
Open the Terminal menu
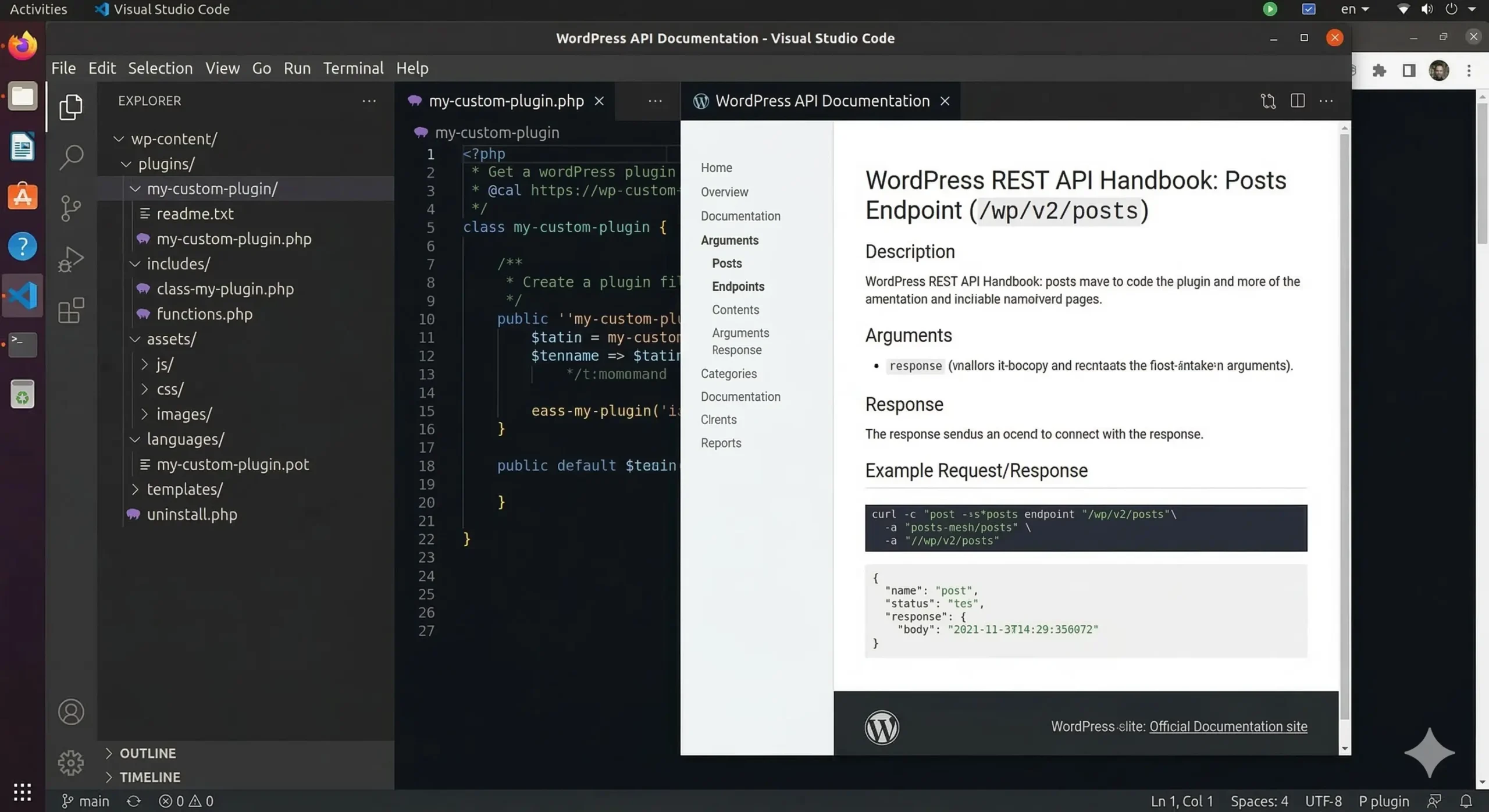click(353, 68)
